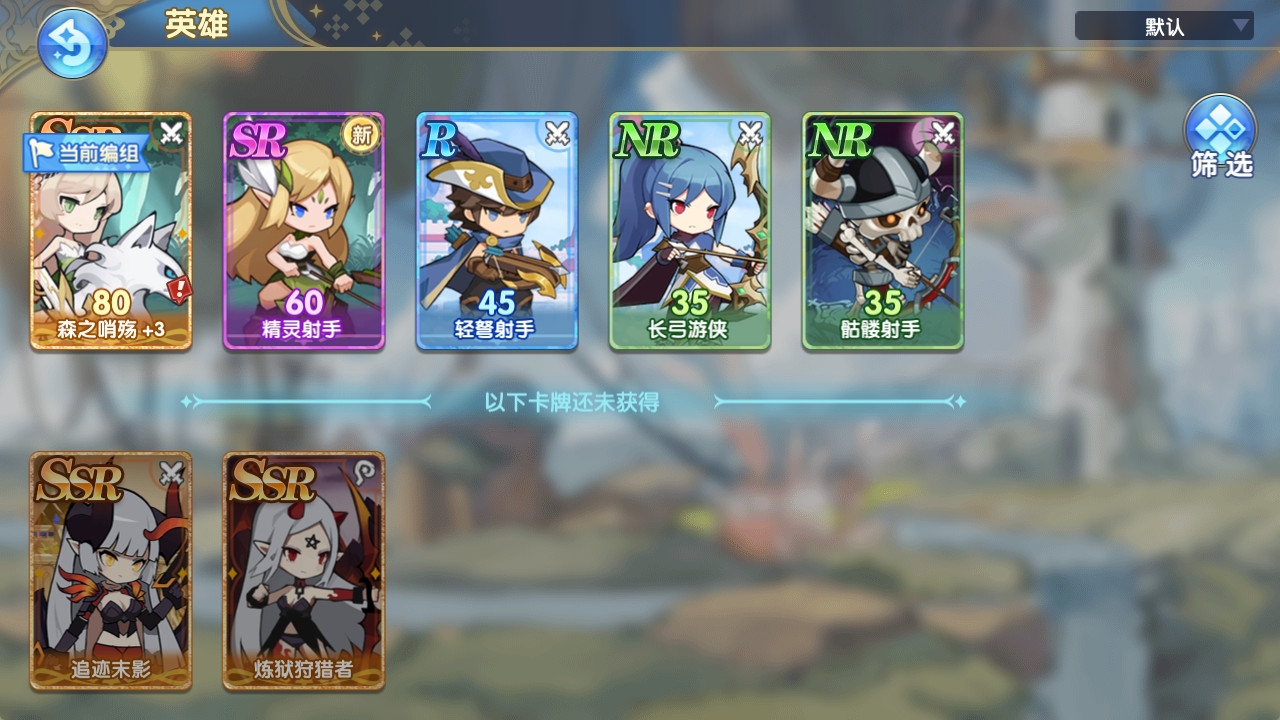Viewport: 1280px width, 720px height.
Task: Choose the 轻弩射手 R hero card
Action: [x=497, y=231]
